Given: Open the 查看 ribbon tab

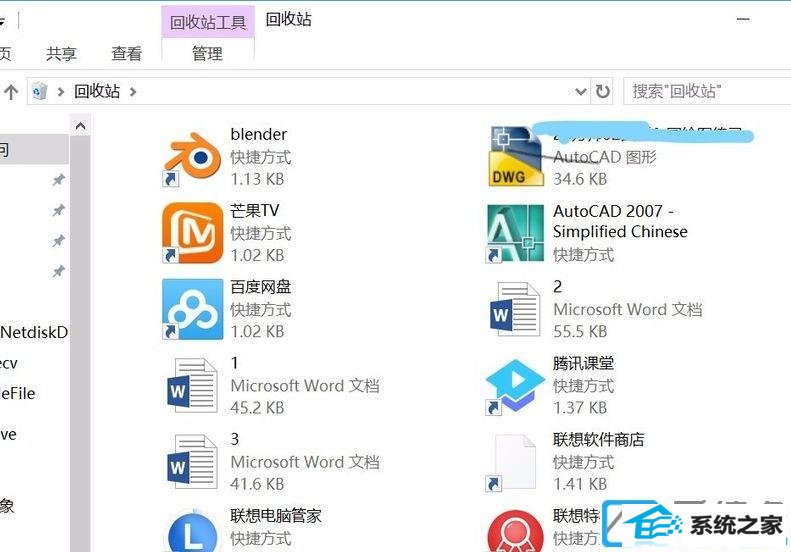Looking at the screenshot, I should (x=127, y=53).
